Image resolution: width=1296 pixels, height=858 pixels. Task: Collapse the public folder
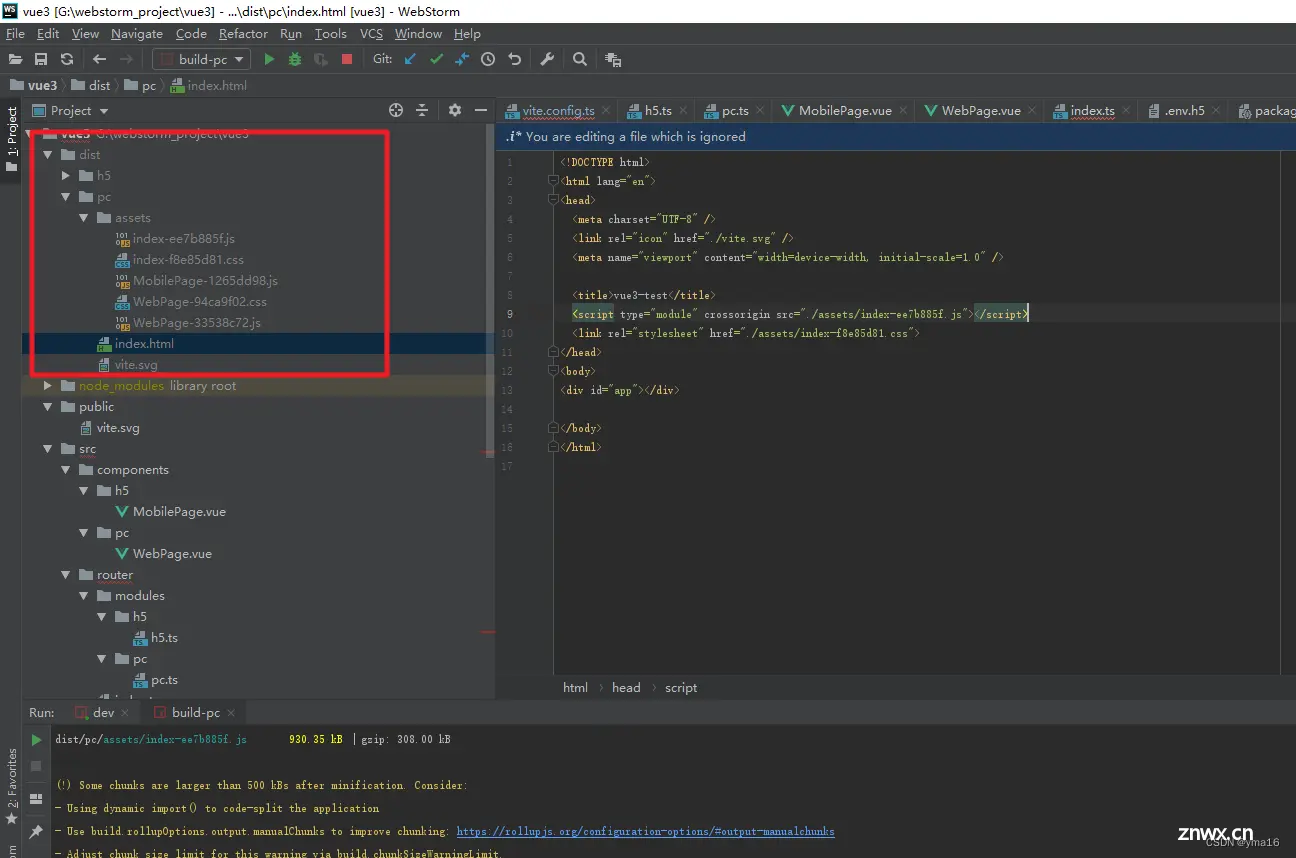click(x=47, y=407)
